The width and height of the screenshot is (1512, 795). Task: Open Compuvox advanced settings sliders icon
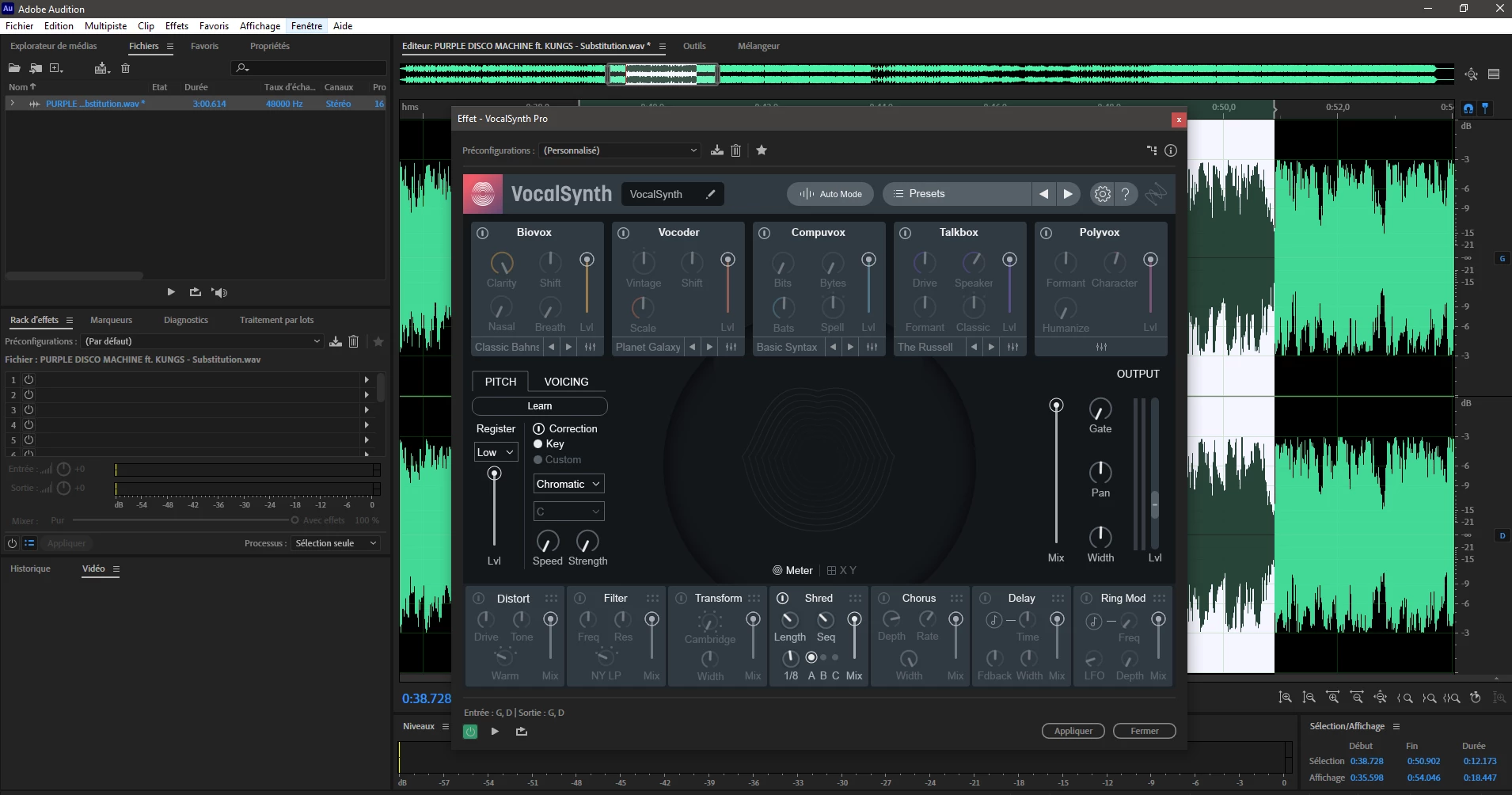coord(872,347)
